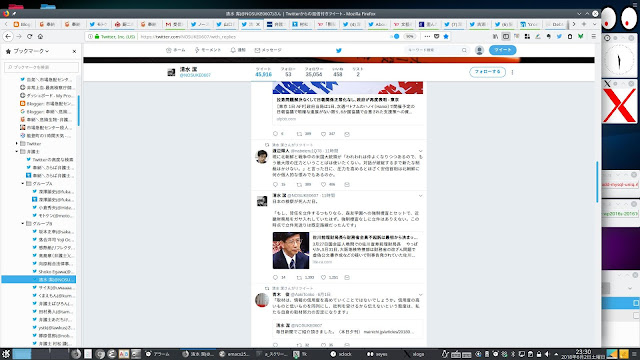This screenshot has height=360, width=640.
Task: Click the forward navigation arrow
Action: [19, 36]
